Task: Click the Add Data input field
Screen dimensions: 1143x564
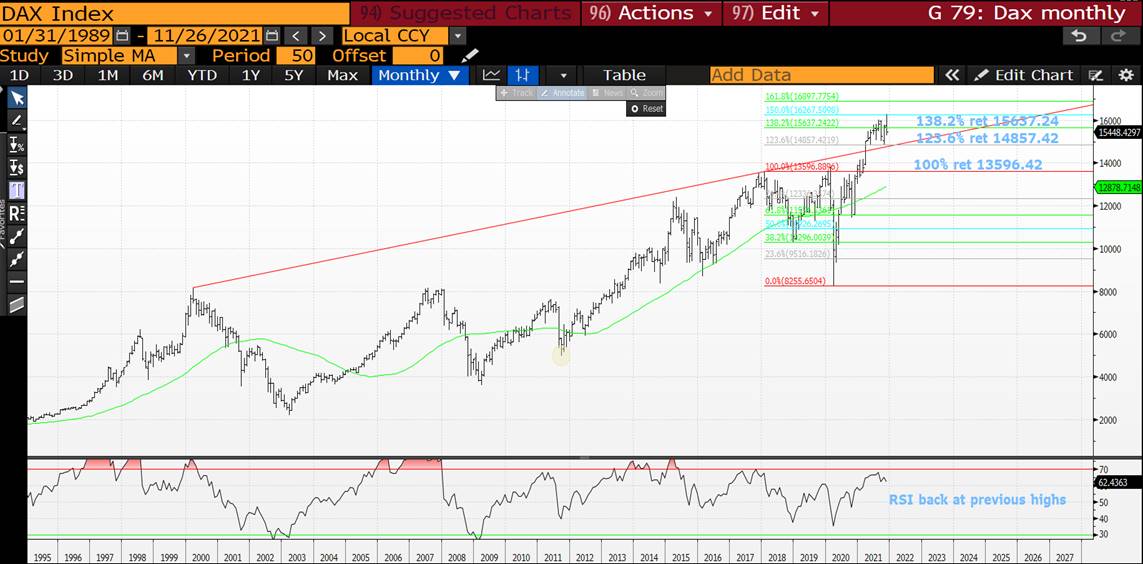Action: (820, 75)
